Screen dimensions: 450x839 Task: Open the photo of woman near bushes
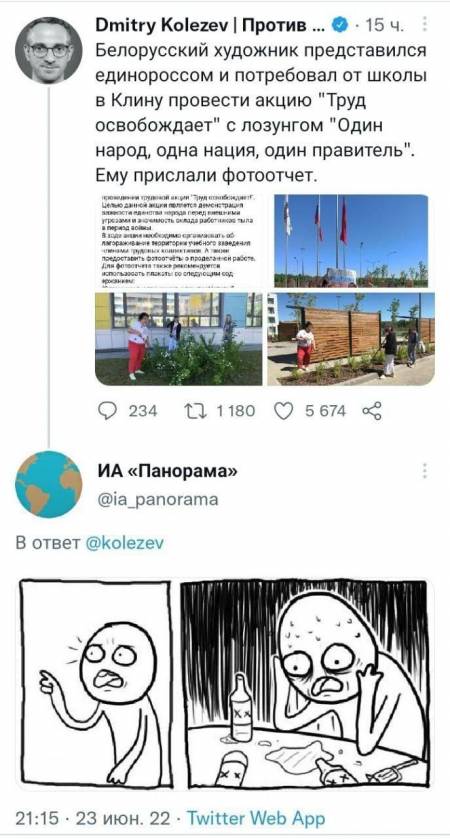click(179, 339)
